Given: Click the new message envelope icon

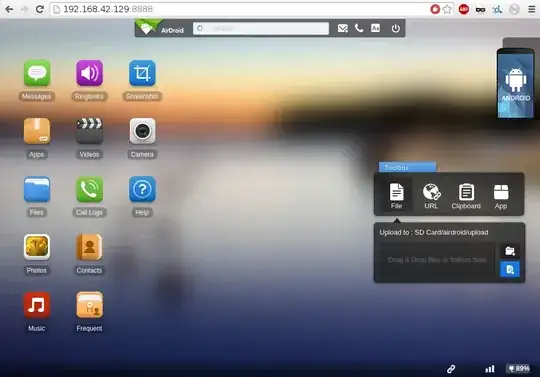Looking at the screenshot, I should click(342, 28).
